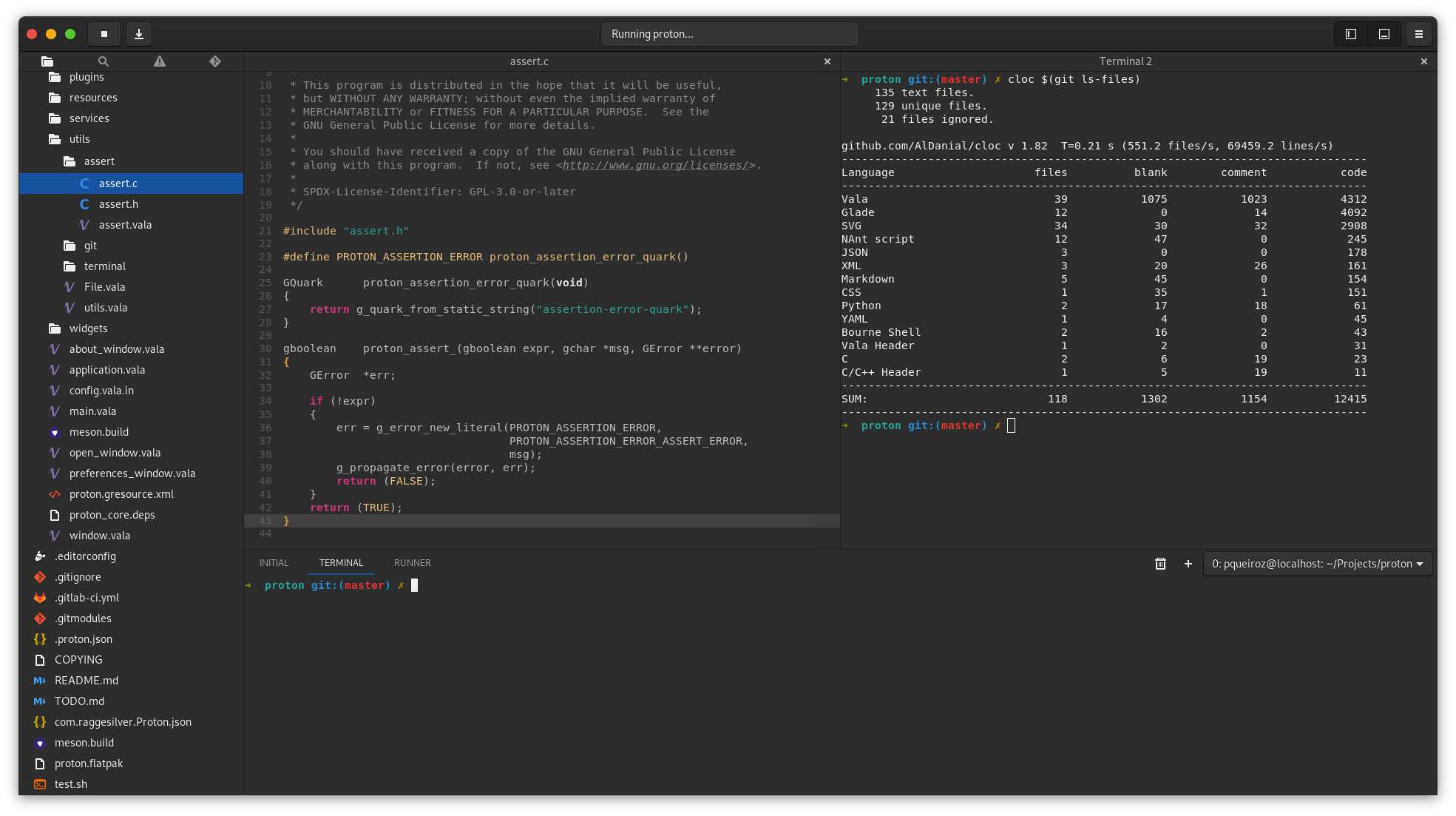Select the RUNNER tab in editor panel
The height and width of the screenshot is (816, 1456).
pos(412,562)
